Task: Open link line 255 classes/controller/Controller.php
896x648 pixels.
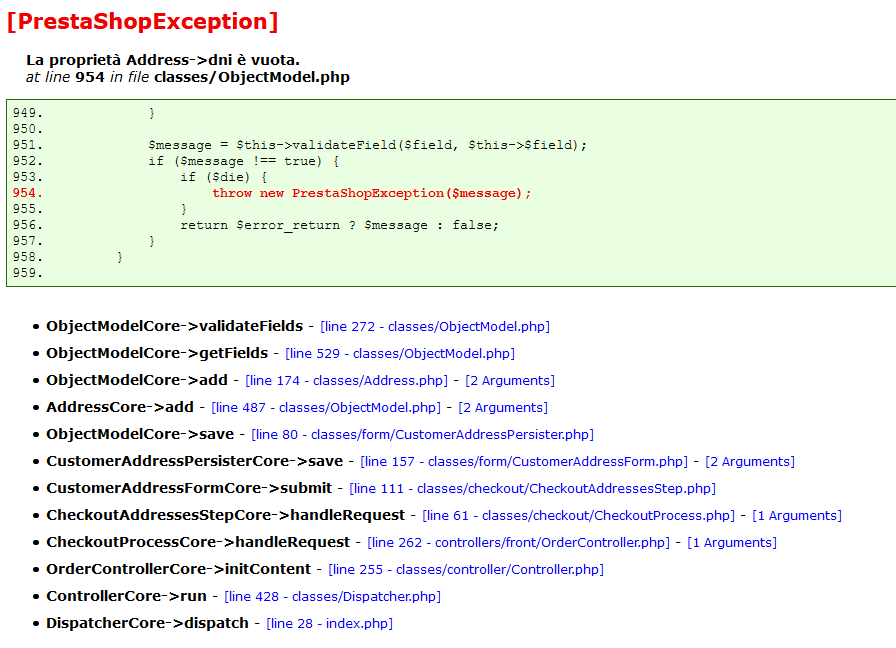Action: tap(466, 569)
